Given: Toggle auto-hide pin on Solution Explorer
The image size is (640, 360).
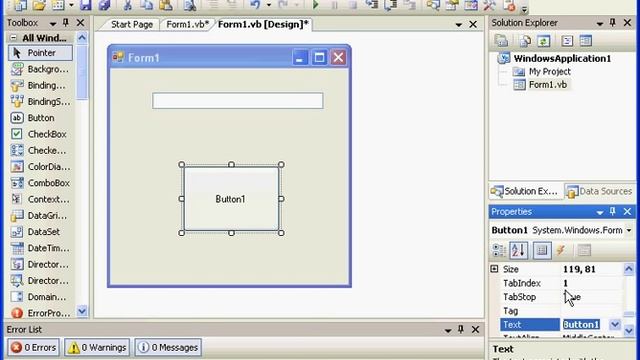Looking at the screenshot, I should pyautogui.click(x=613, y=23).
